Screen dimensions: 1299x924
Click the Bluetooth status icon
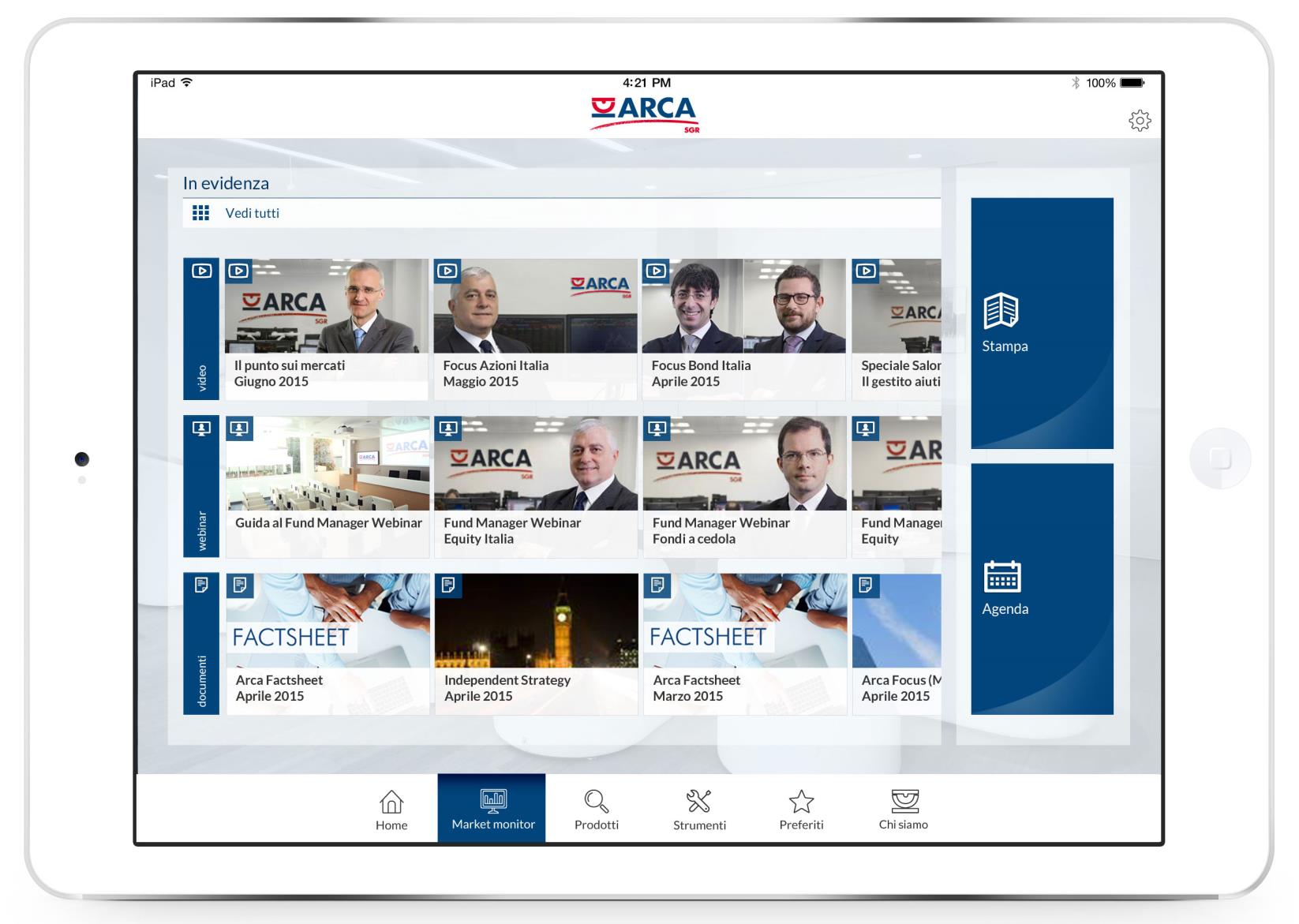pos(1075,83)
